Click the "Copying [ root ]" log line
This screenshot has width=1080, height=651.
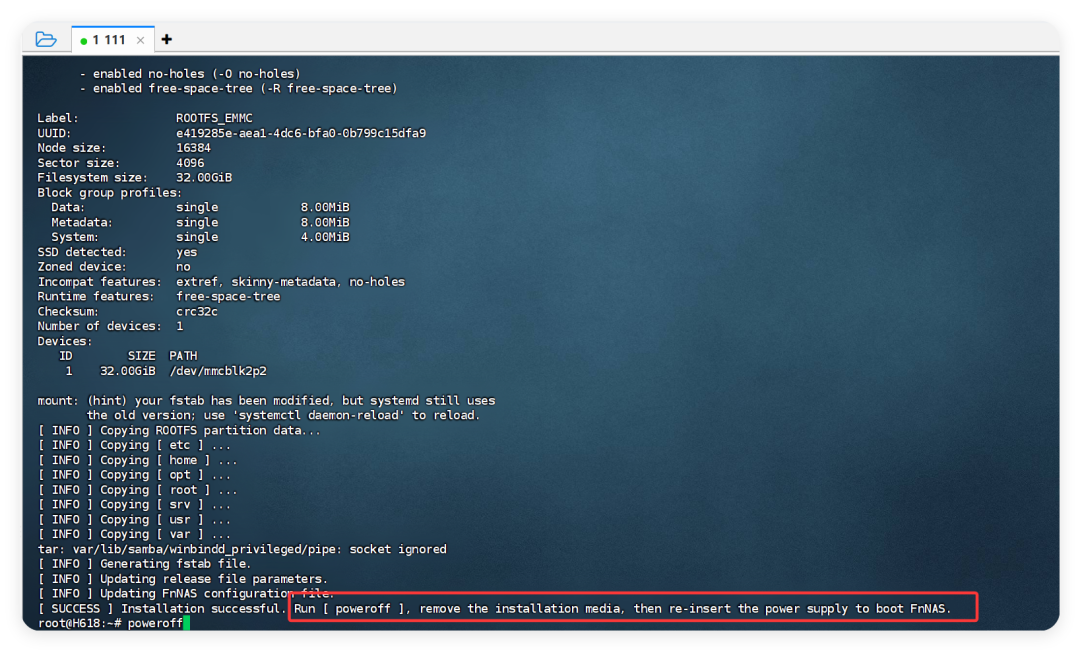(138, 490)
